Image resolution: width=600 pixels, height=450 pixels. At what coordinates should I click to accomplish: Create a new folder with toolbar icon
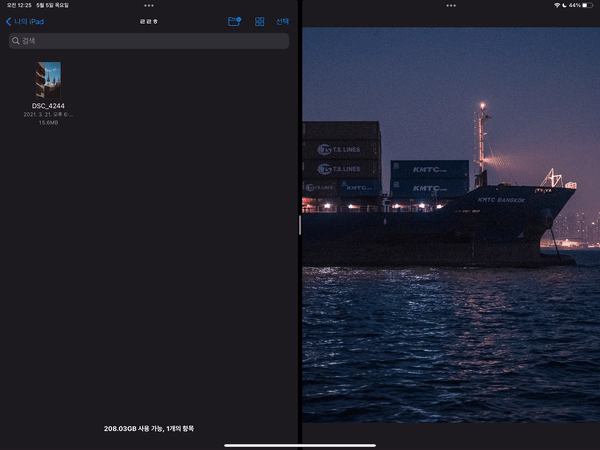(234, 21)
